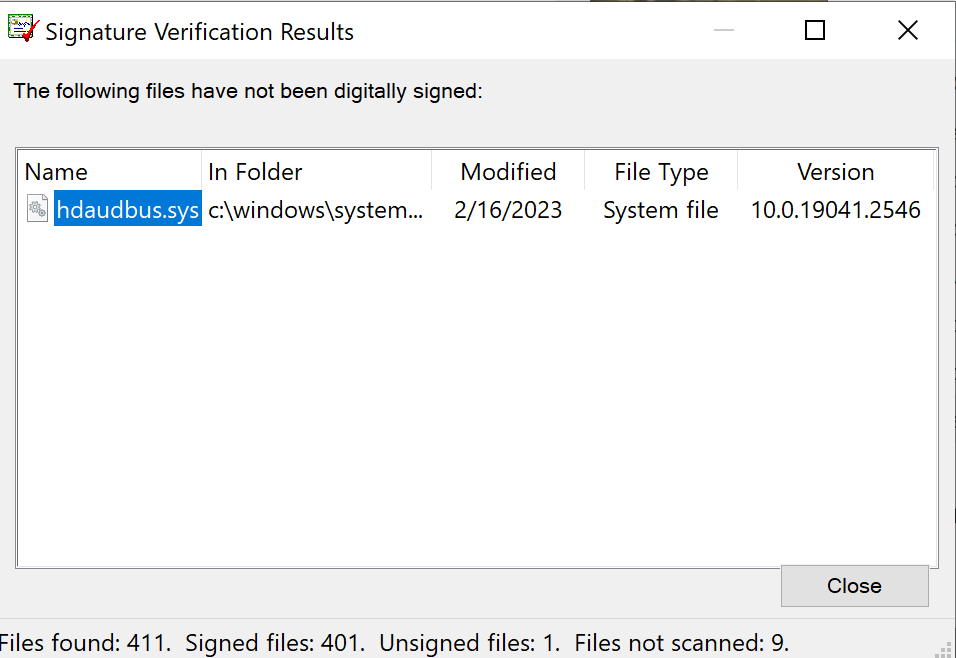The image size is (956, 658).
Task: Select the hdaudbus.sys file name
Action: click(x=127, y=210)
